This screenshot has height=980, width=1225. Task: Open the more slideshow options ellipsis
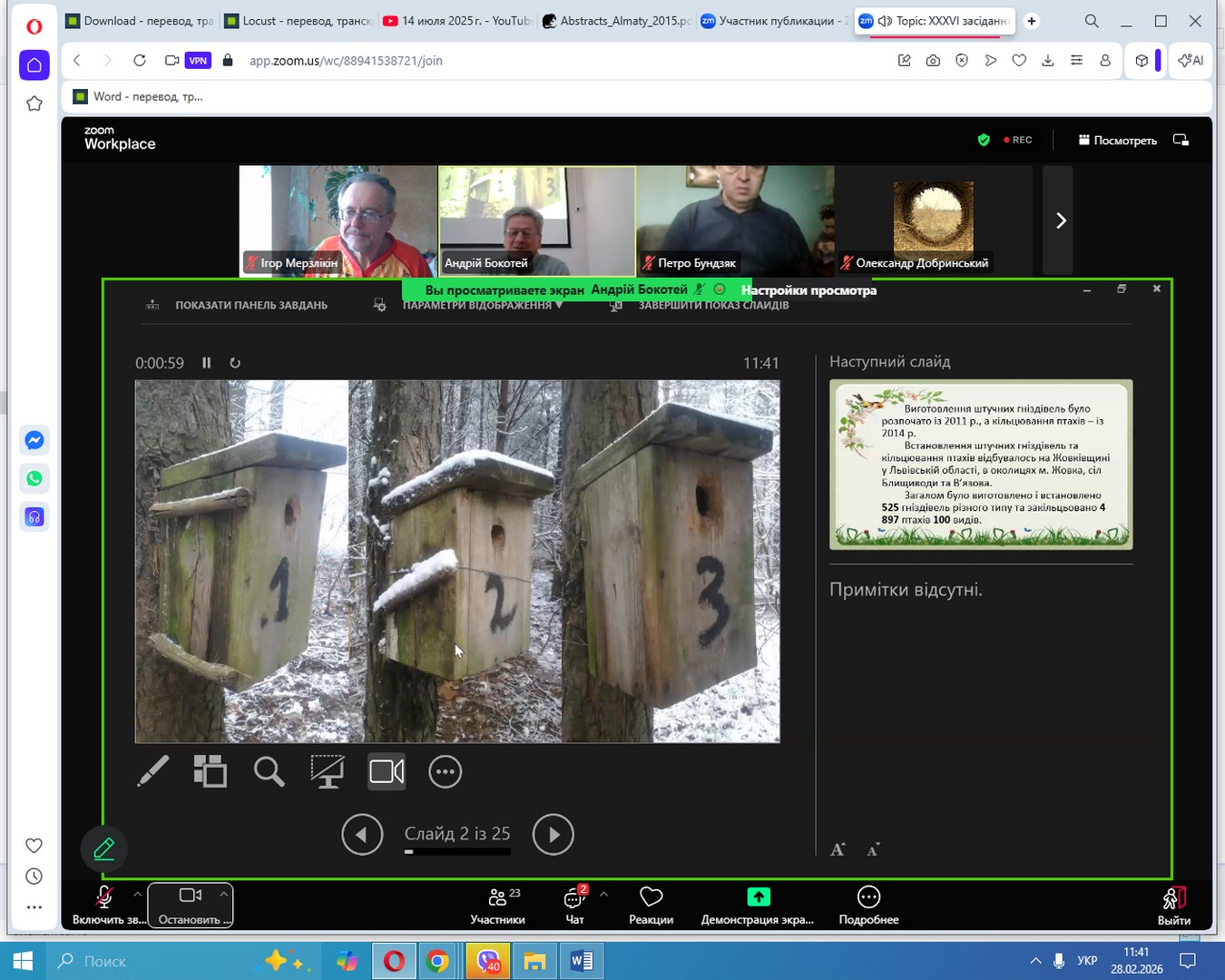pos(445,771)
